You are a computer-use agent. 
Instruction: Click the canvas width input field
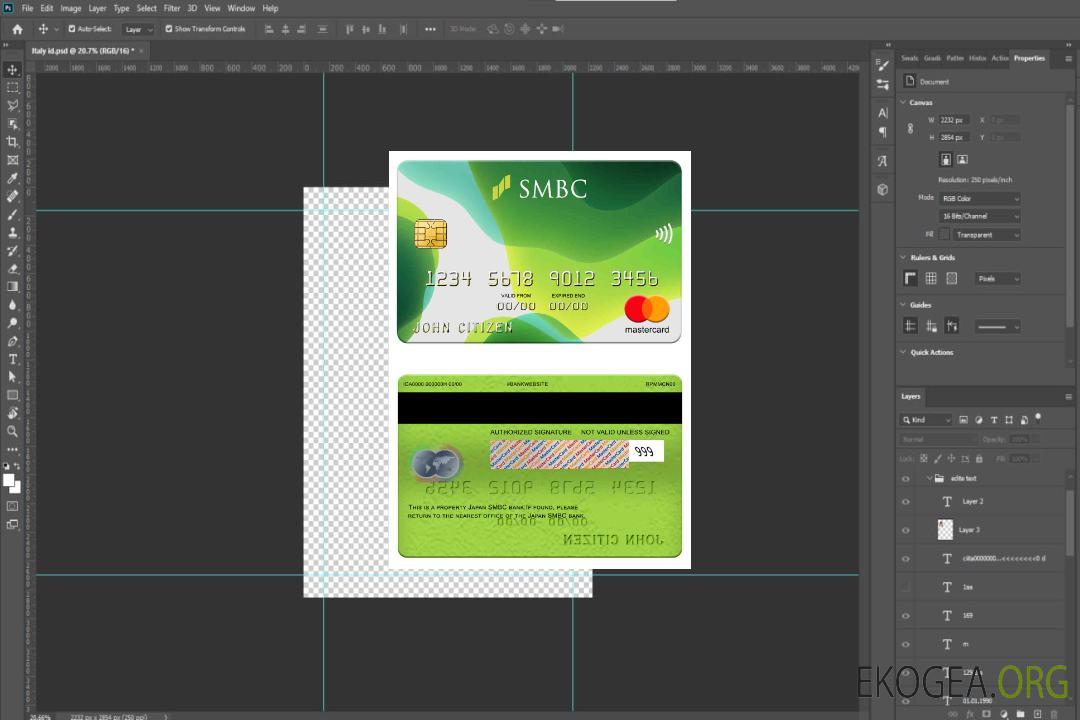(952, 120)
